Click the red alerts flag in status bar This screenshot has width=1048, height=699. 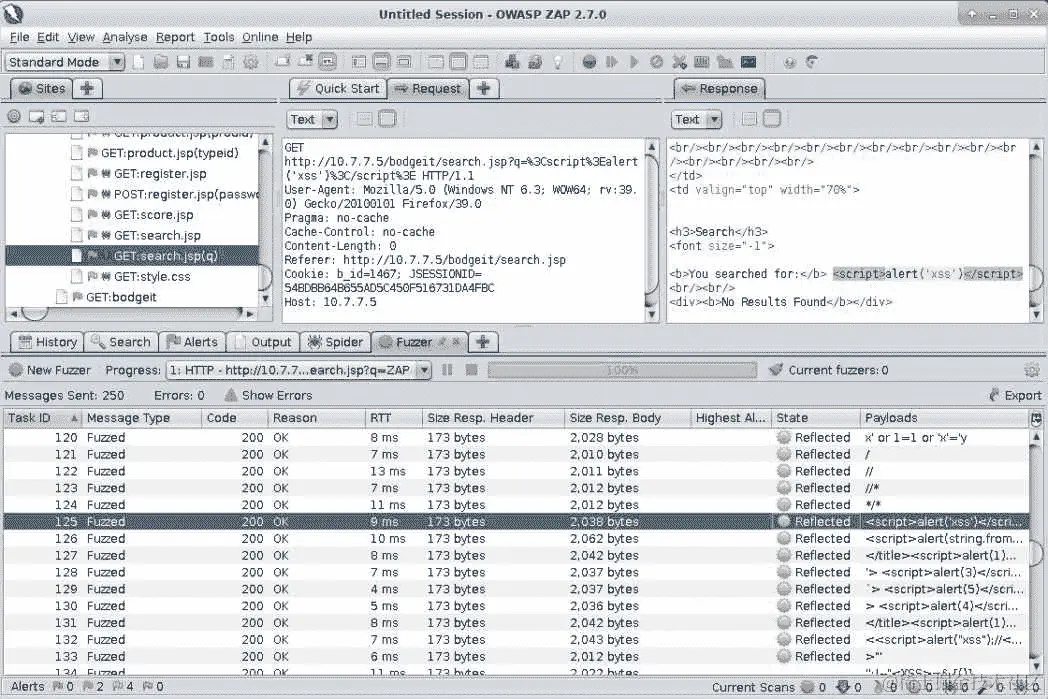pyautogui.click(x=57, y=686)
